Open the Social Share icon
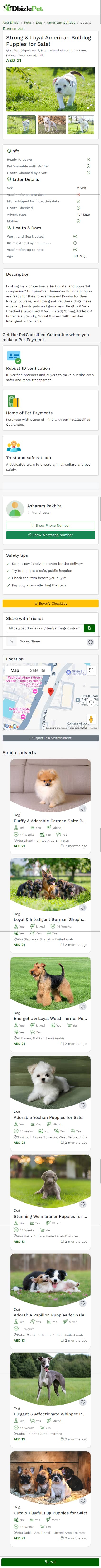The width and height of the screenshot is (101, 1568). coord(11,641)
